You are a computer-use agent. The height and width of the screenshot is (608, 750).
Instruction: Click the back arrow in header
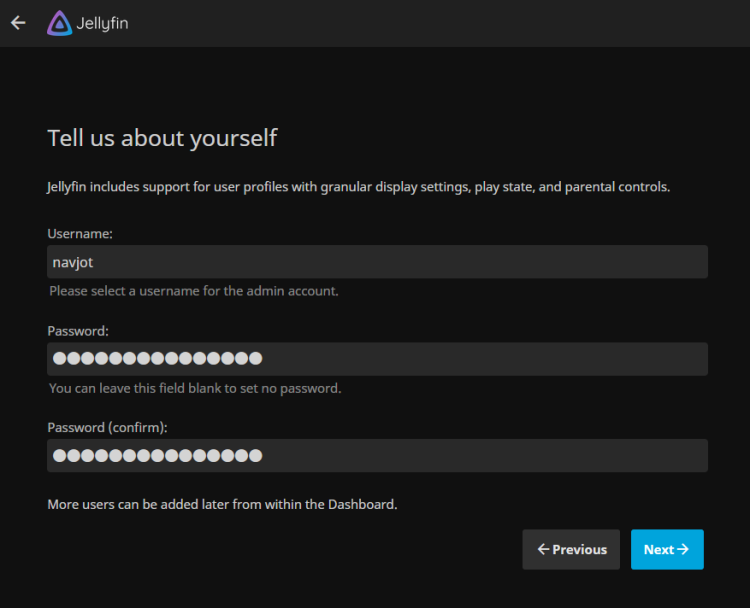point(18,22)
